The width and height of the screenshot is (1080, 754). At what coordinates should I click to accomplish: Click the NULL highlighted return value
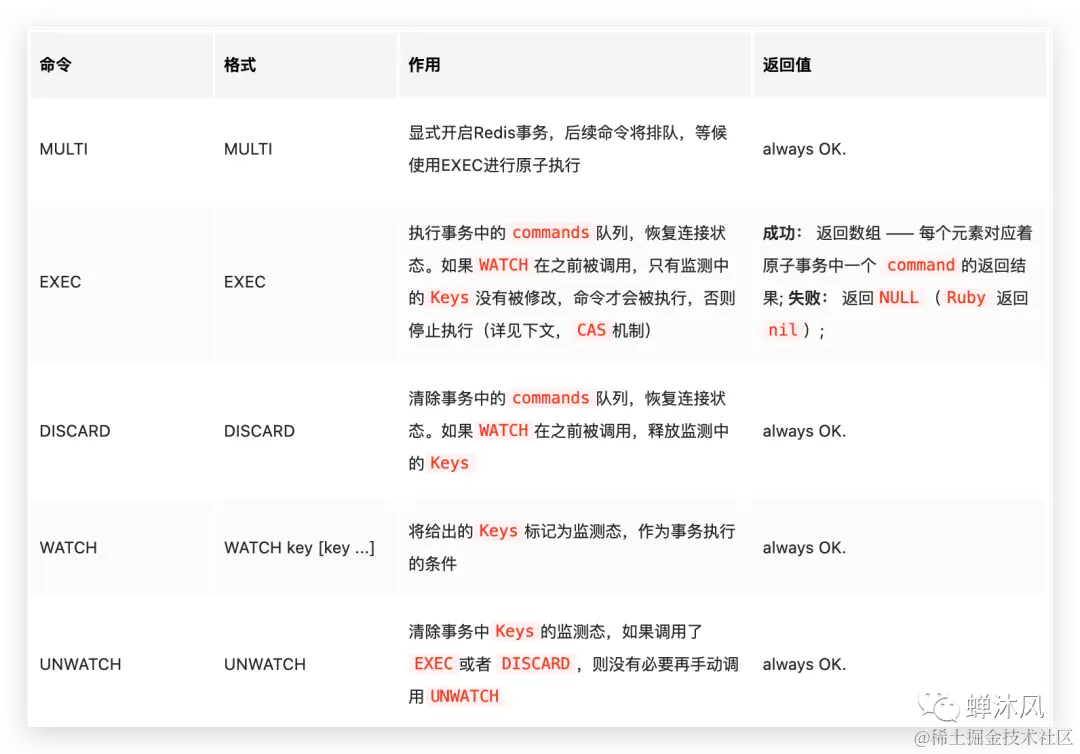(x=899, y=297)
